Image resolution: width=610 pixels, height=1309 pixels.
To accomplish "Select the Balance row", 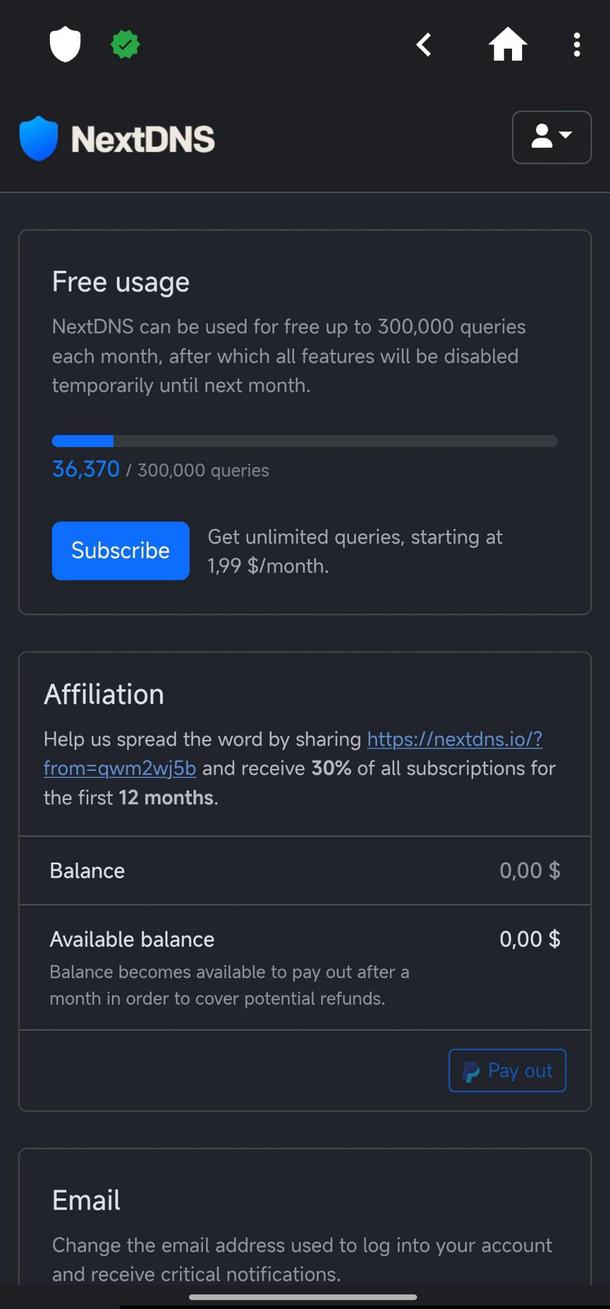I will 87,870.
